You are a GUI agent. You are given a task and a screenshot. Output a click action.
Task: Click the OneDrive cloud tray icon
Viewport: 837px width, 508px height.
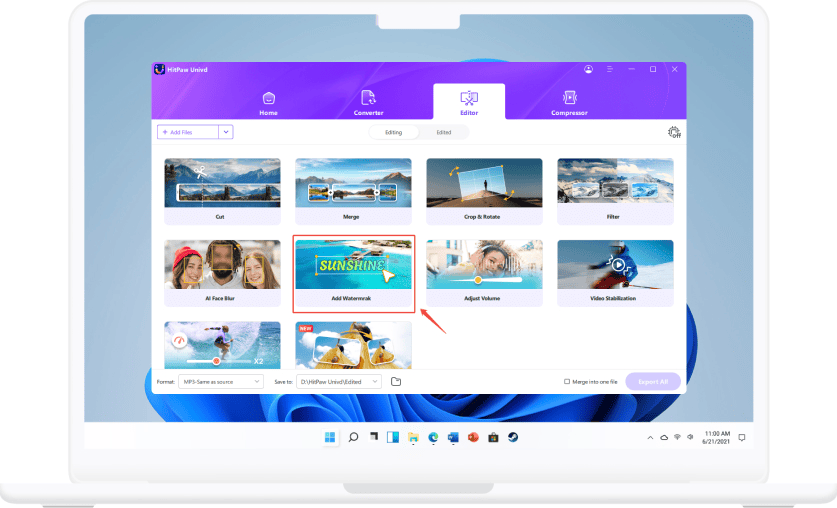pos(664,438)
